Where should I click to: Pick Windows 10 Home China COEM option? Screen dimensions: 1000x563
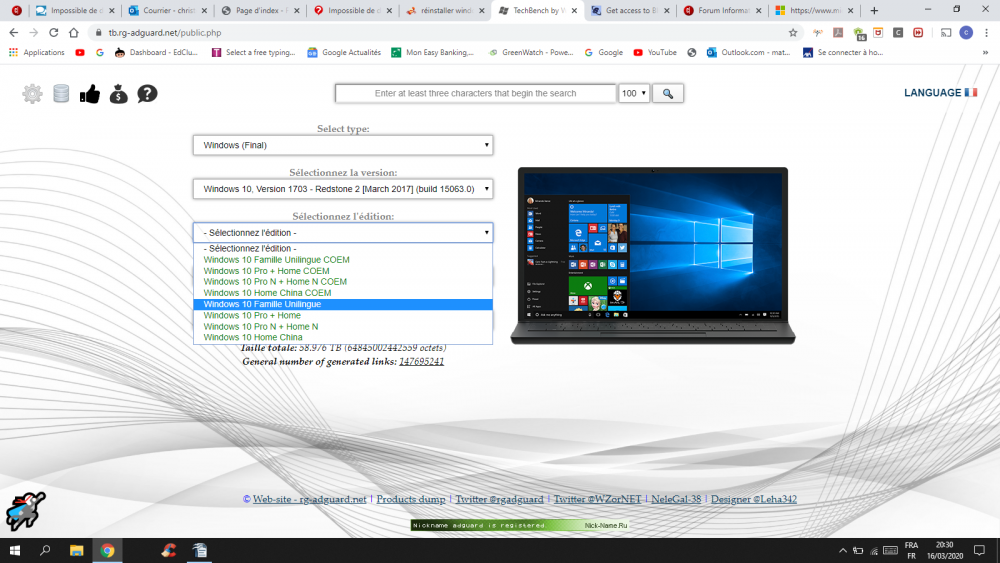pos(267,293)
